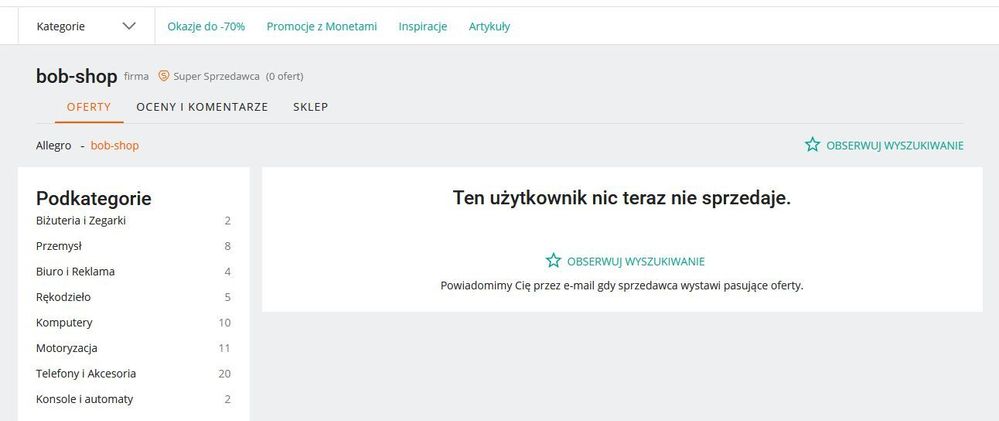The width and height of the screenshot is (999, 421).
Task: Open Artykuły link
Action: click(489, 26)
